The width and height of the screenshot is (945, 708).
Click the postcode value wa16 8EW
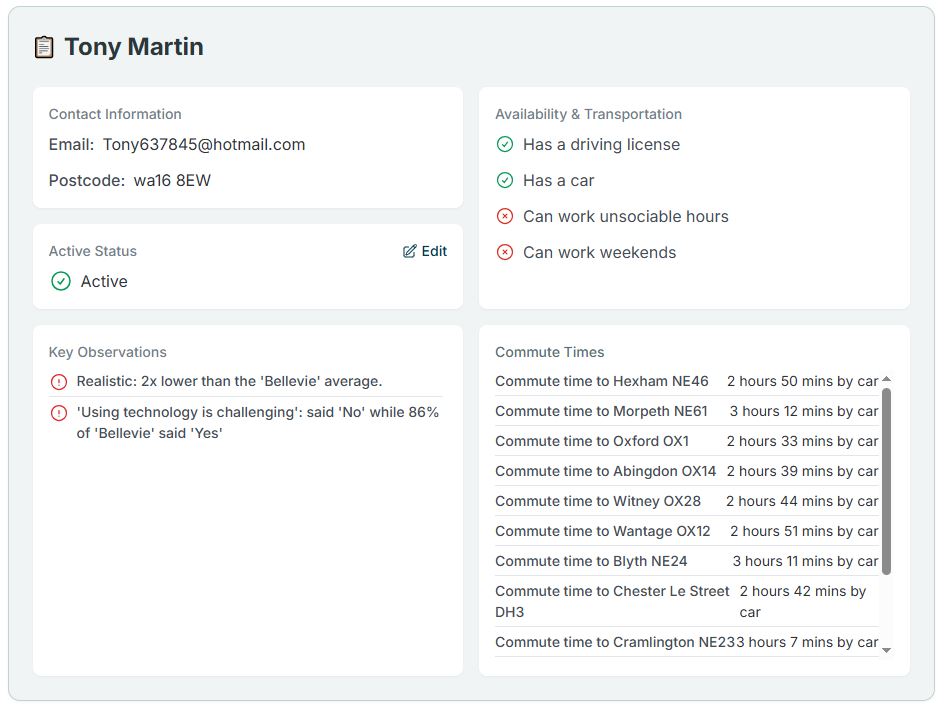click(x=172, y=180)
